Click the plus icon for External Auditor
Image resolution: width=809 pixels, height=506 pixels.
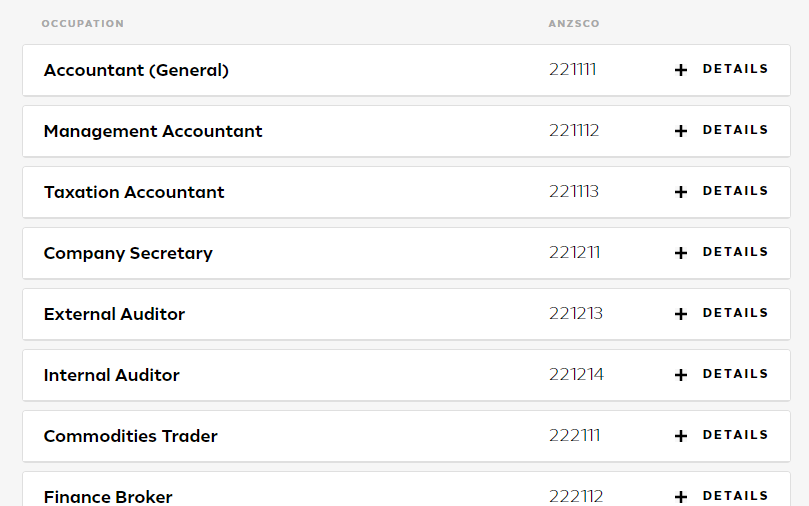point(681,314)
